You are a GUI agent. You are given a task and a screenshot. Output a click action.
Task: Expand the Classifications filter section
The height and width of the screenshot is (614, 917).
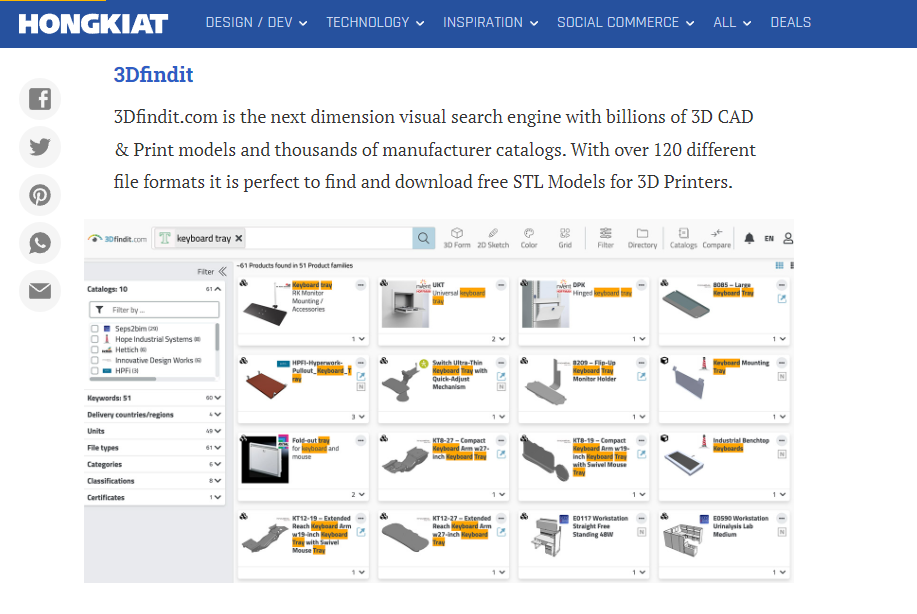point(154,481)
